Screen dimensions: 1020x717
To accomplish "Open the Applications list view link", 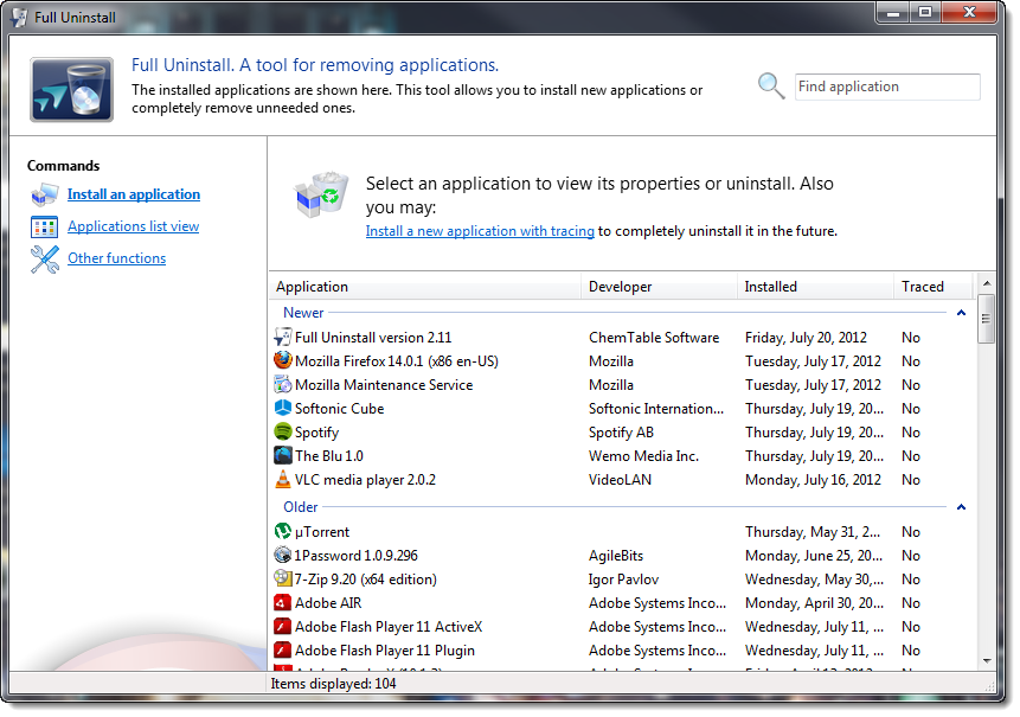I will (133, 226).
